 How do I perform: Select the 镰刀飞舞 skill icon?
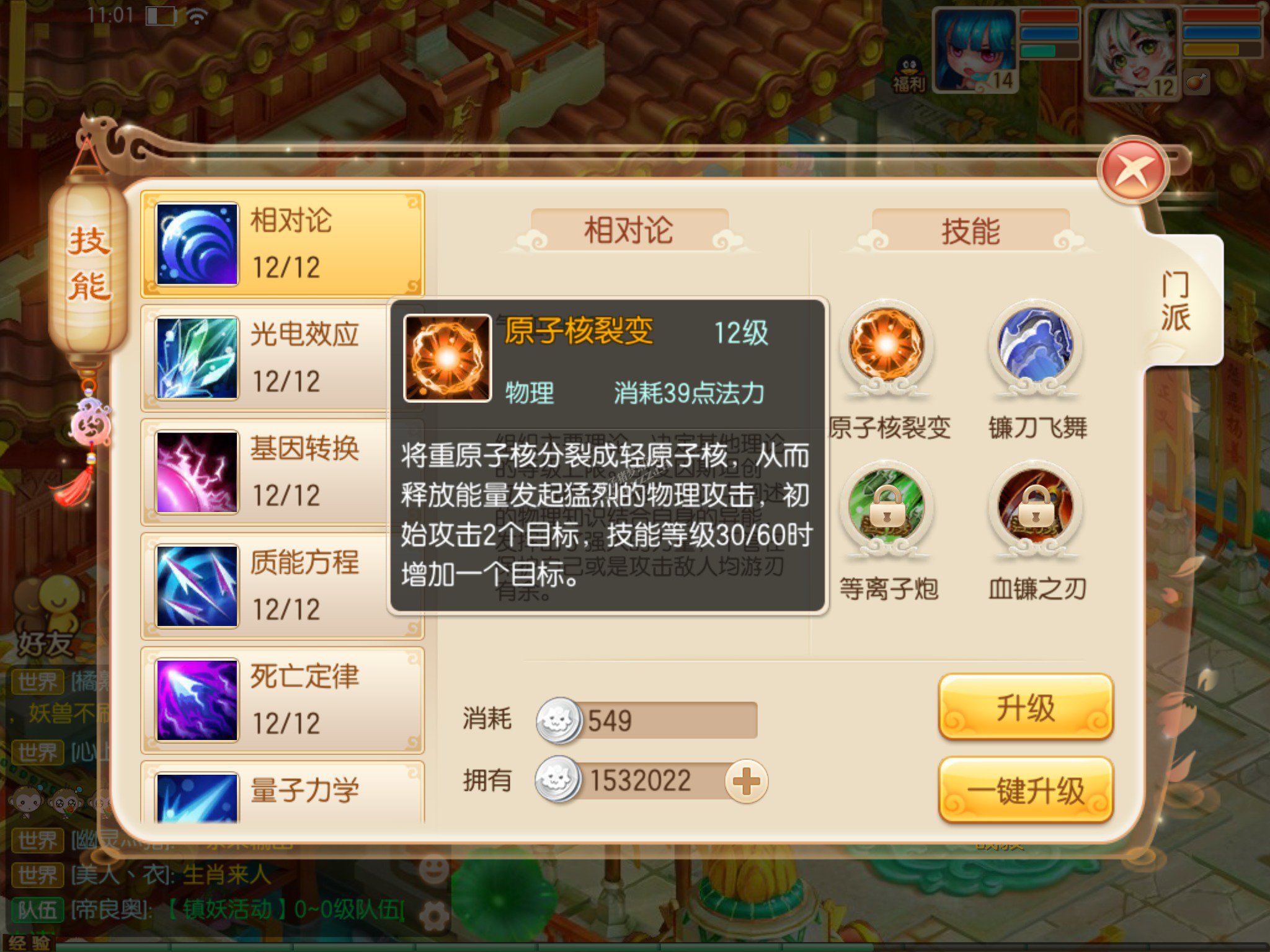1036,345
